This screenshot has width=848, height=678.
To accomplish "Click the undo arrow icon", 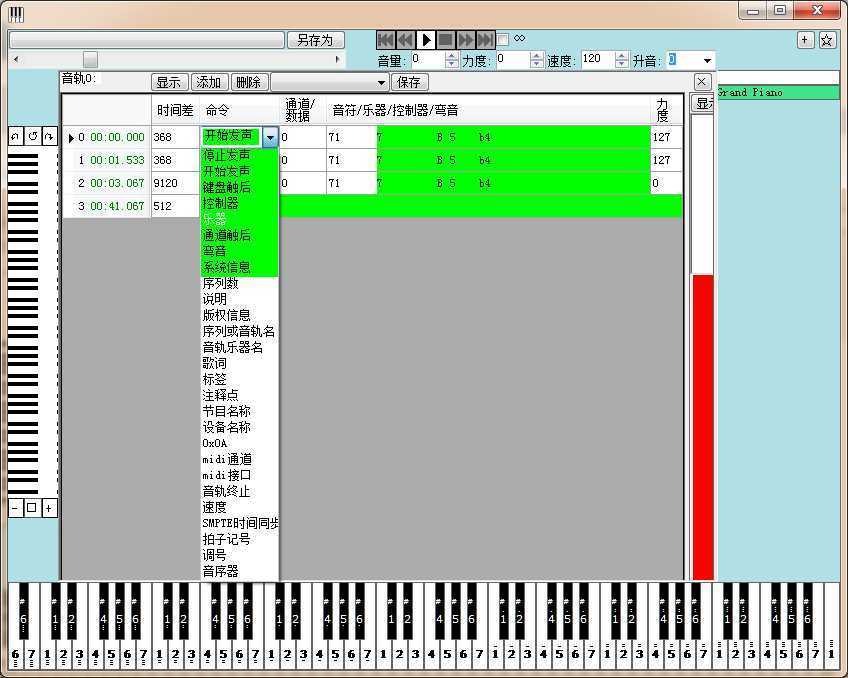I will click(x=16, y=136).
